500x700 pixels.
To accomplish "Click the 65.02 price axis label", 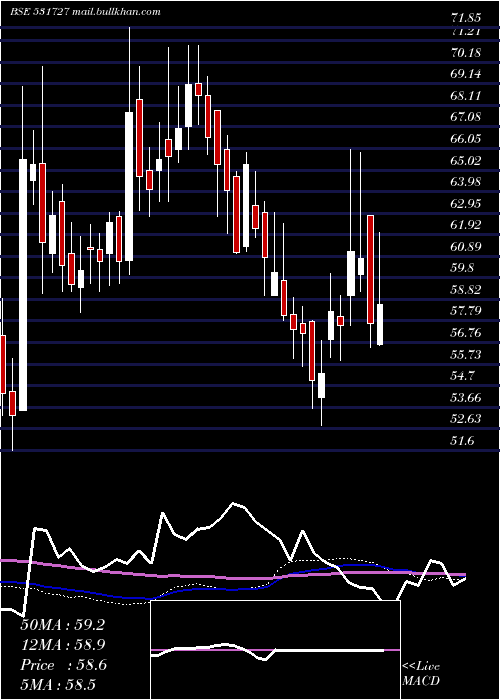I will (x=466, y=160).
